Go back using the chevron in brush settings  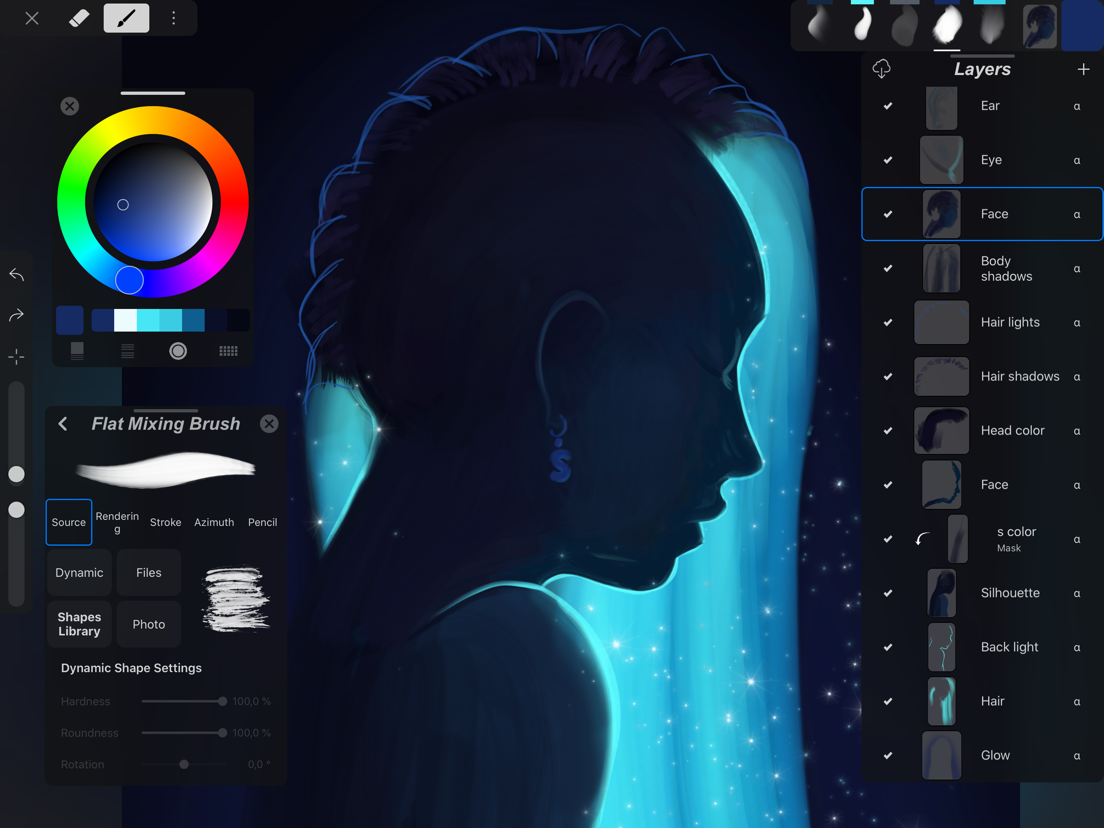click(x=62, y=423)
